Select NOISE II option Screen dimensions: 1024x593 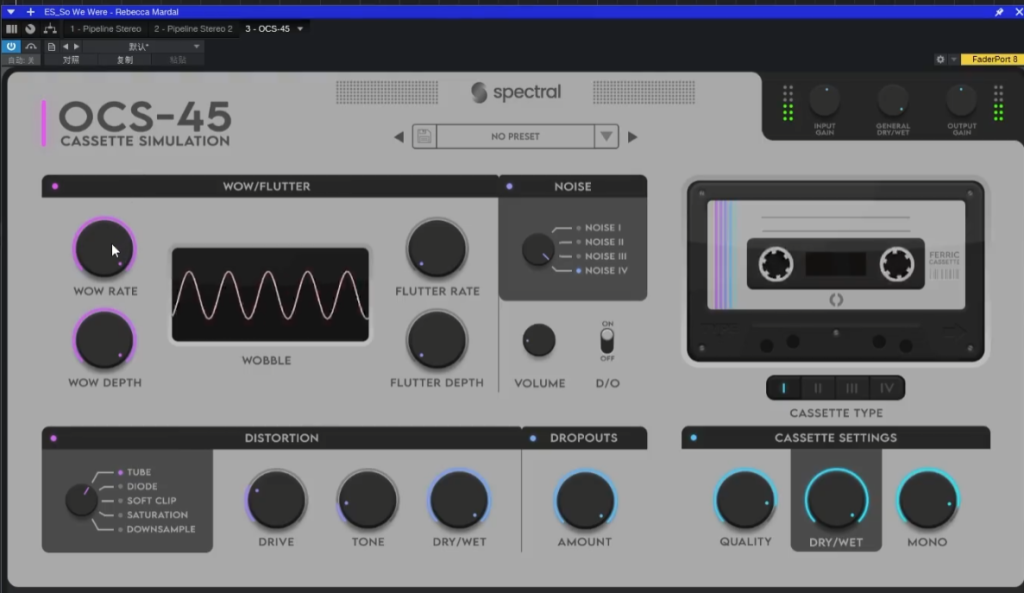[x=600, y=242]
